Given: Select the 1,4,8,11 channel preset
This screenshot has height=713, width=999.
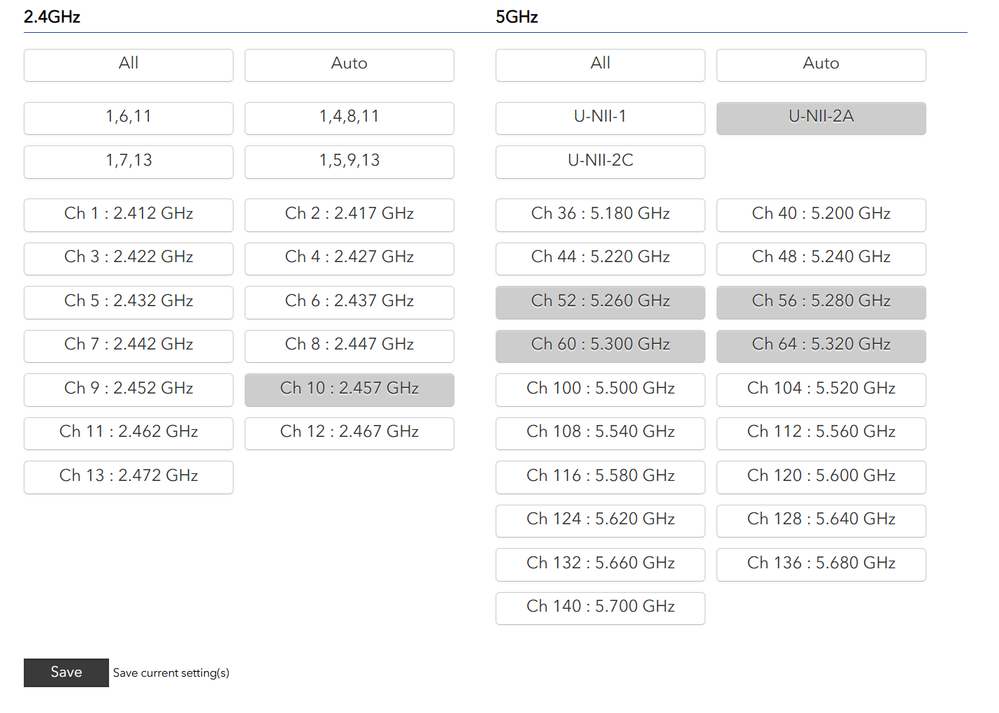Looking at the screenshot, I should (349, 117).
